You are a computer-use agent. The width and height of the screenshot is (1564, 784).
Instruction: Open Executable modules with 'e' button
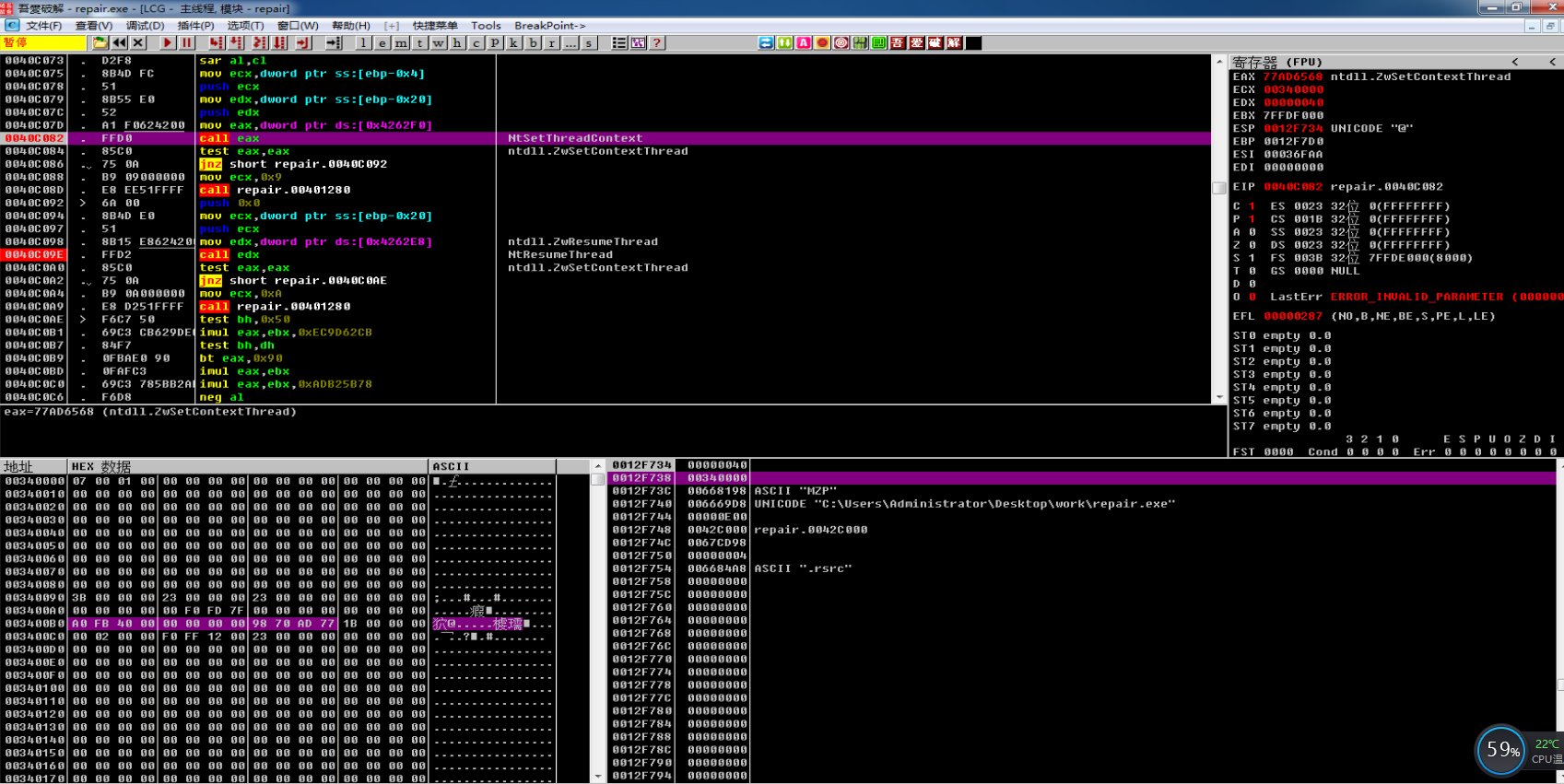point(382,42)
